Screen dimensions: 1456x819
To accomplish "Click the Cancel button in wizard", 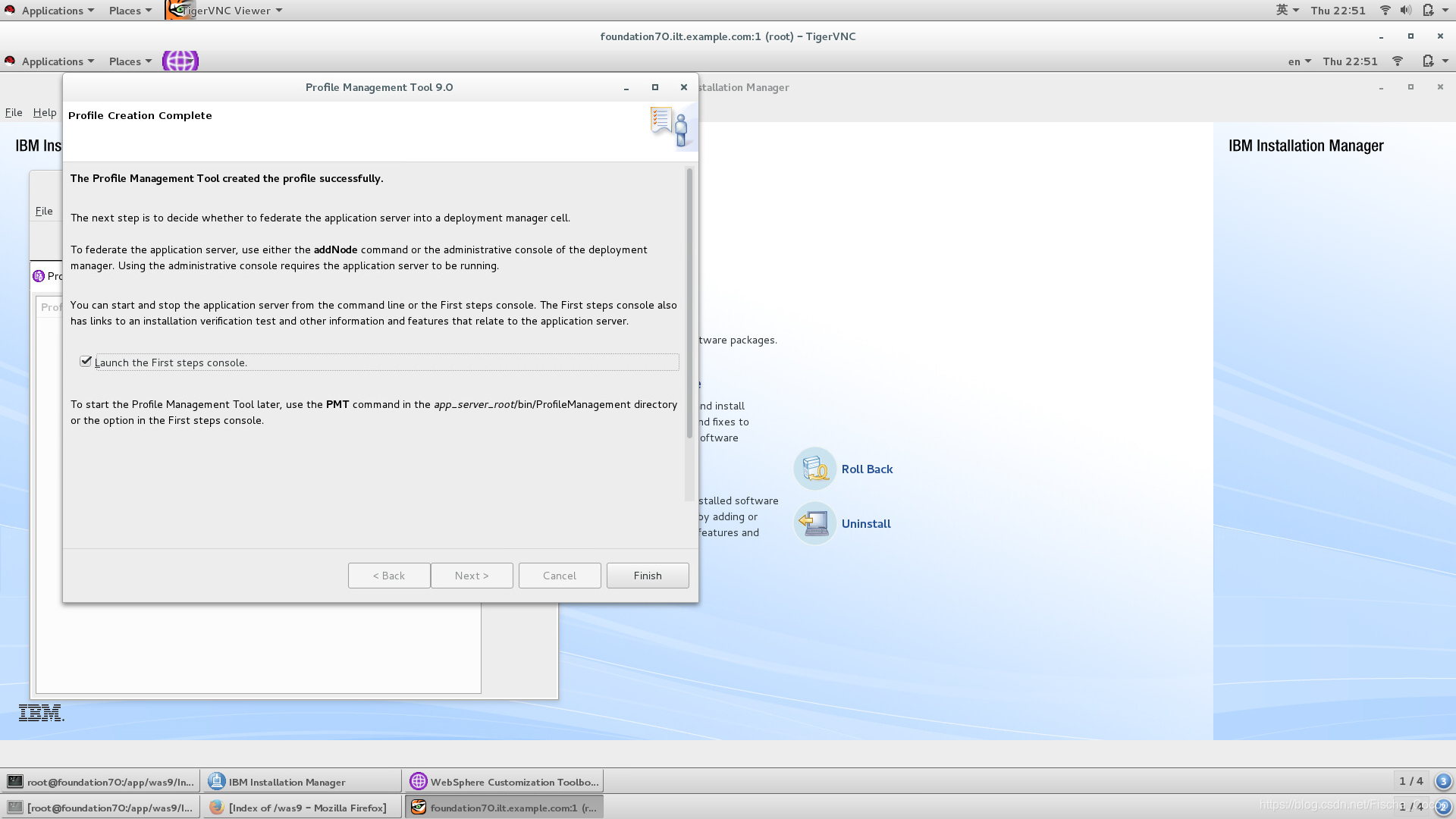I will 560,576.
